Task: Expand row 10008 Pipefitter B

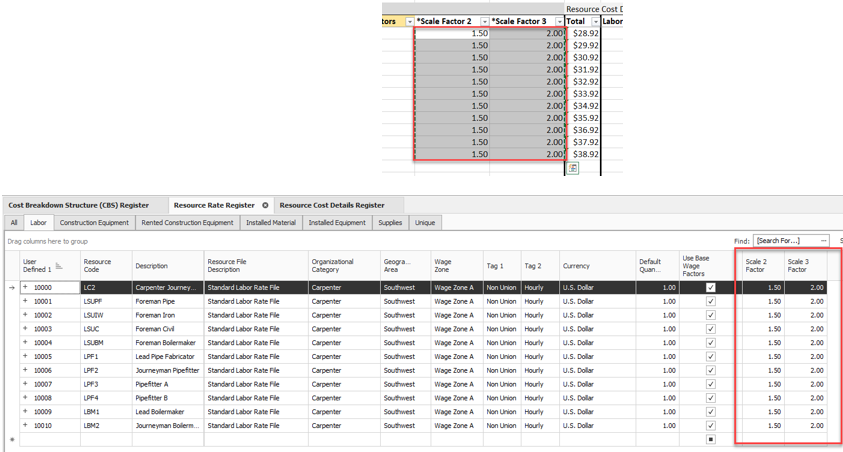Action: coord(25,398)
